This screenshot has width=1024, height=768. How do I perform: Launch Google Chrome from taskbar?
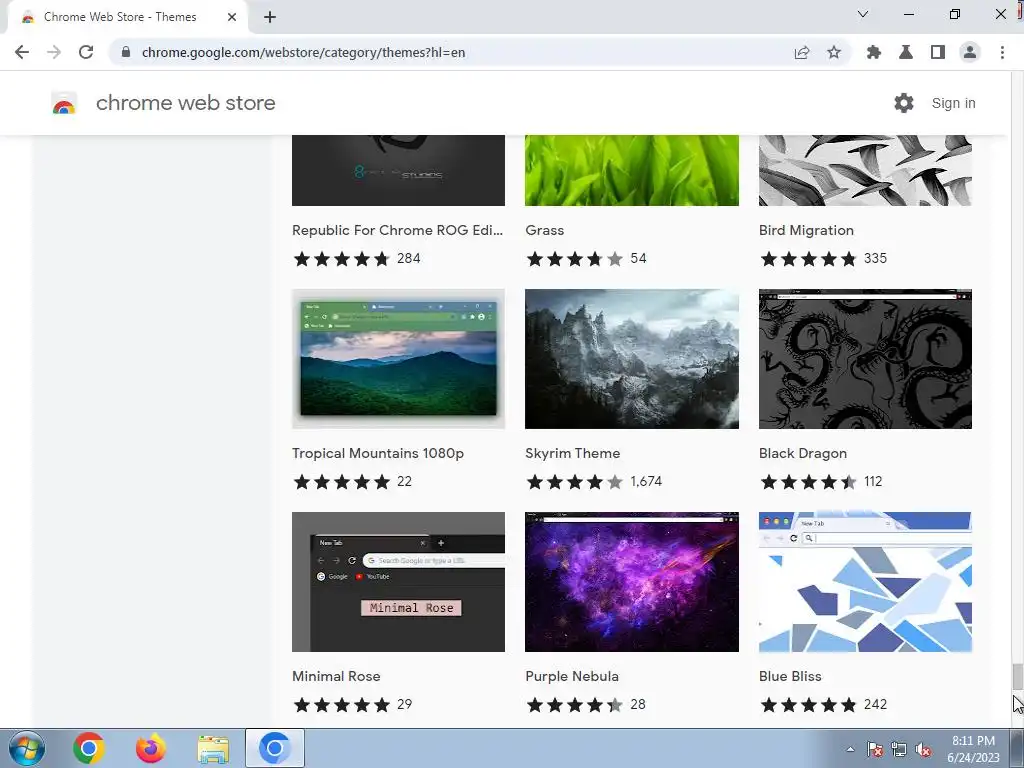pos(89,748)
